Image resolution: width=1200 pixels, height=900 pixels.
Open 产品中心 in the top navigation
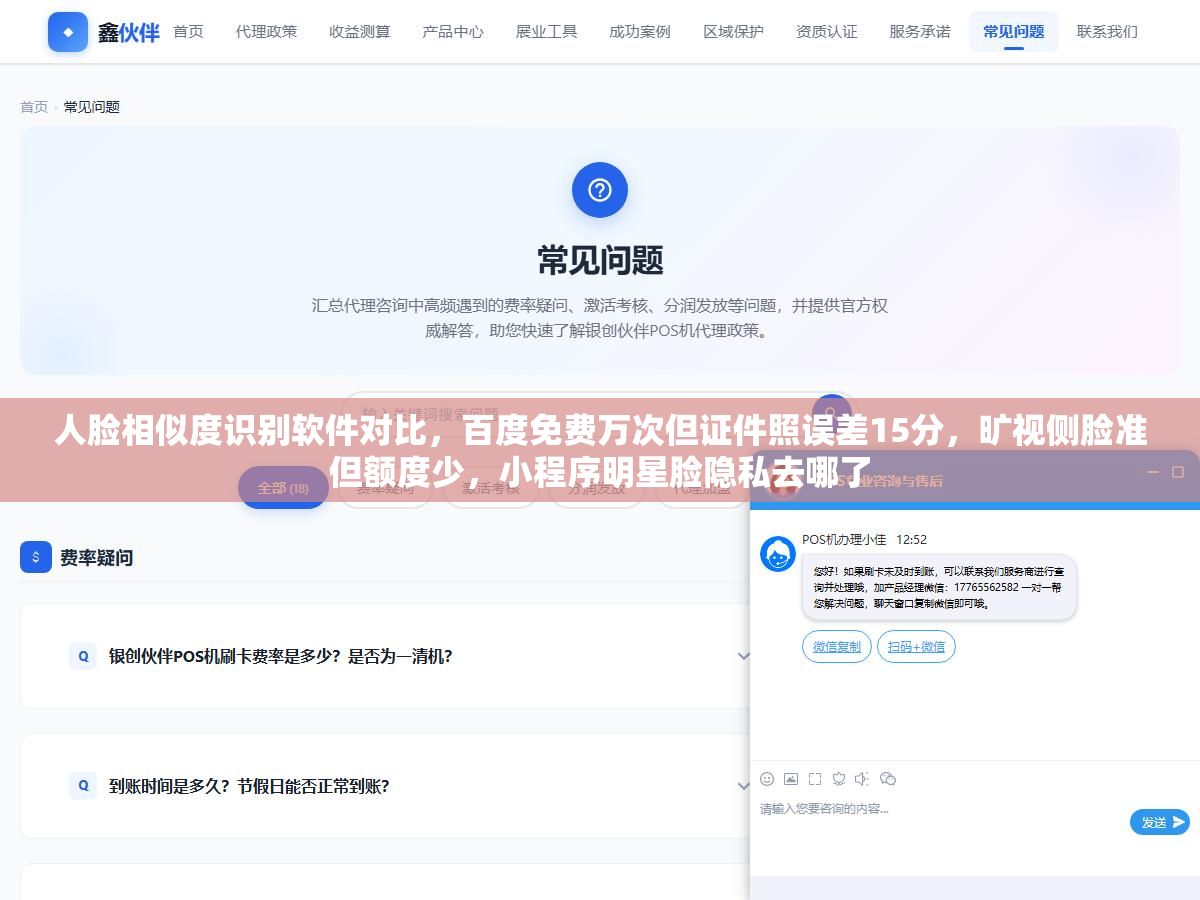tap(453, 32)
